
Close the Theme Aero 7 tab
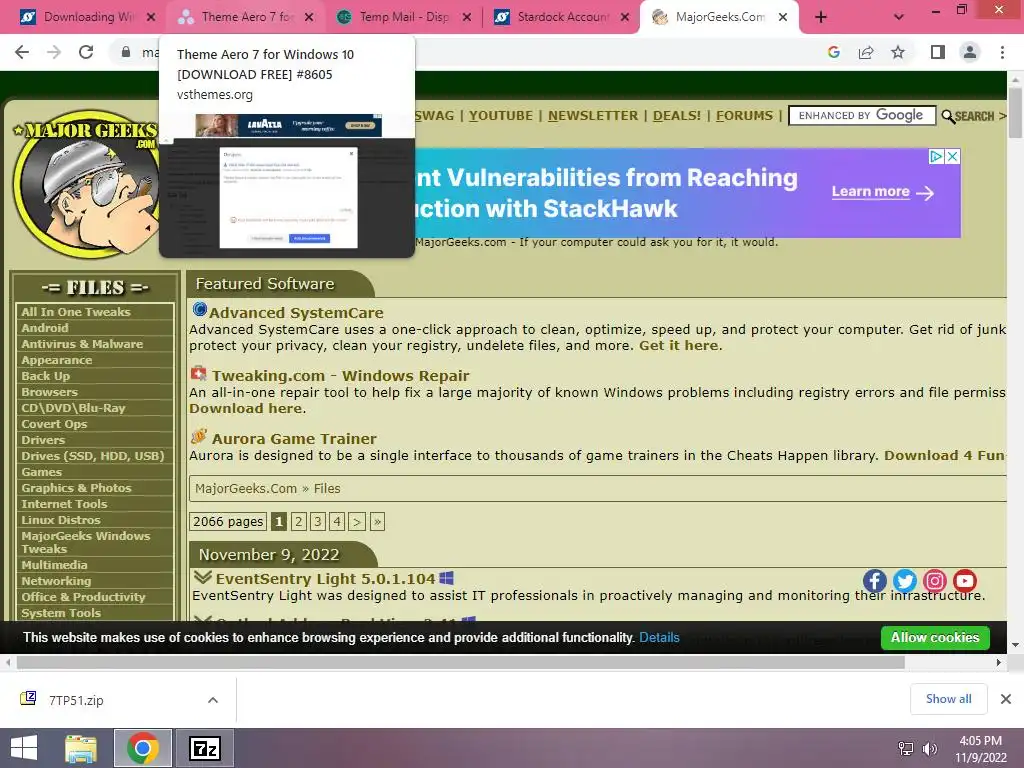pos(309,18)
